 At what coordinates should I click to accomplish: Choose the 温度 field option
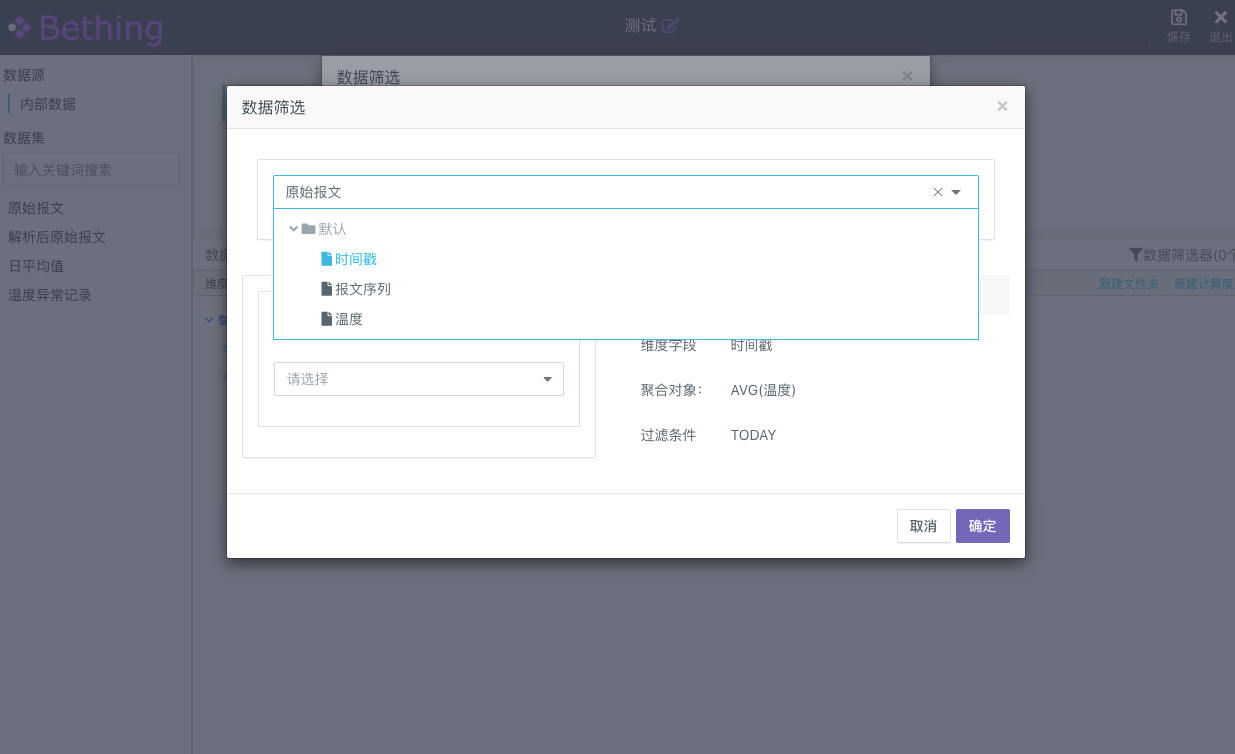(349, 319)
